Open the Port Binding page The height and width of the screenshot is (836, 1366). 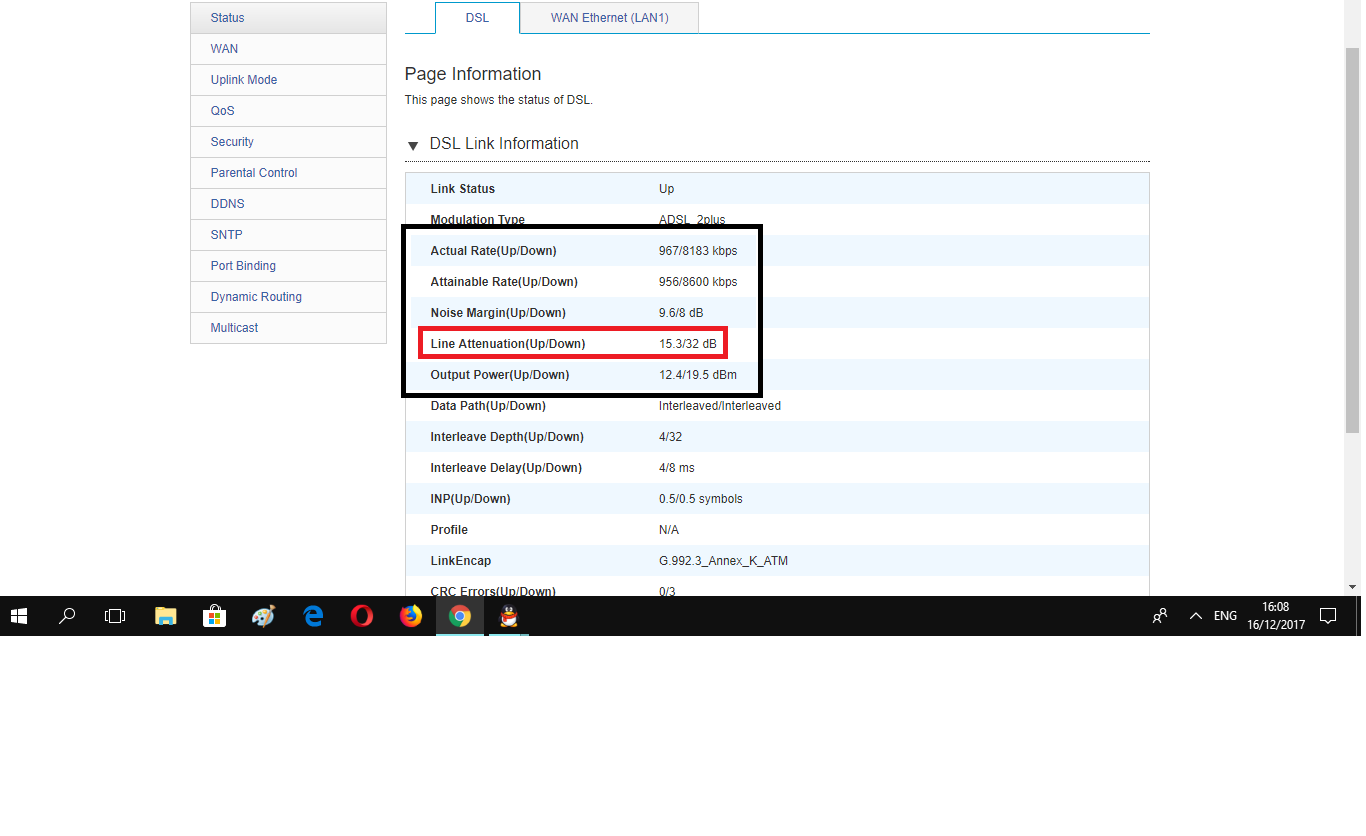coord(243,266)
